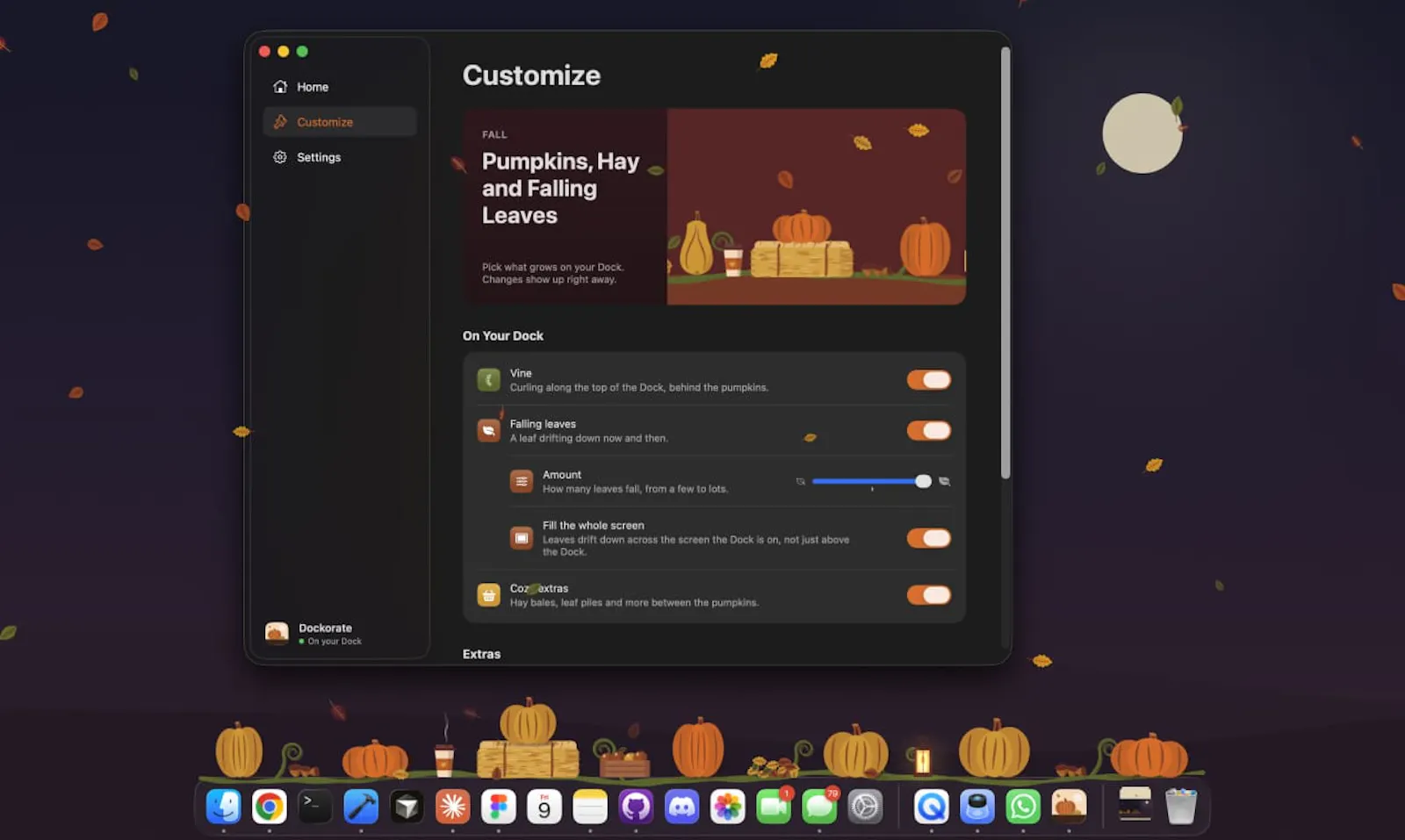
Task: Launch Google Chrome from the Dock
Action: [270, 806]
